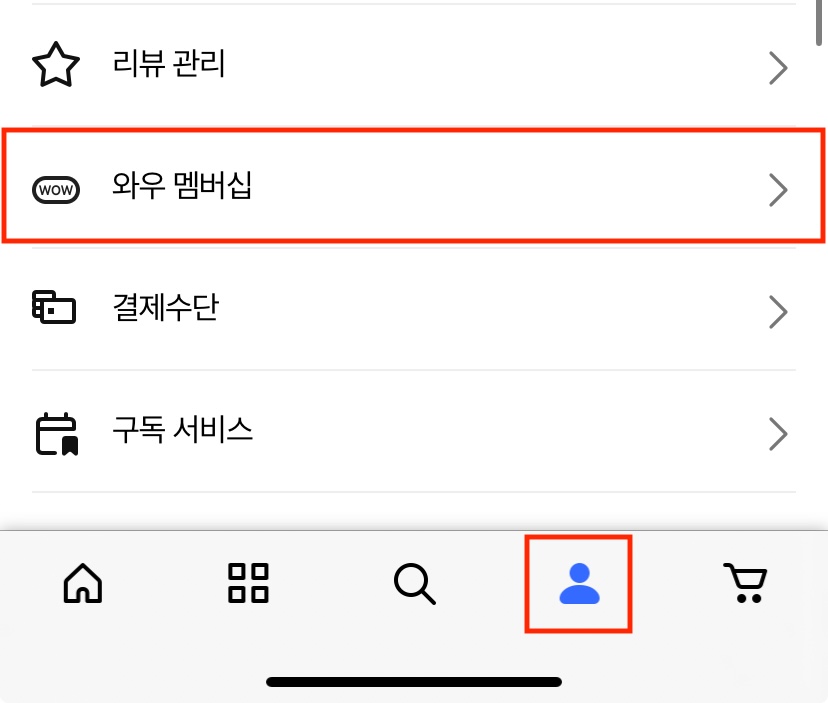Expand the 리뷰 관리 row chevron
The image size is (828, 703).
coord(778,67)
